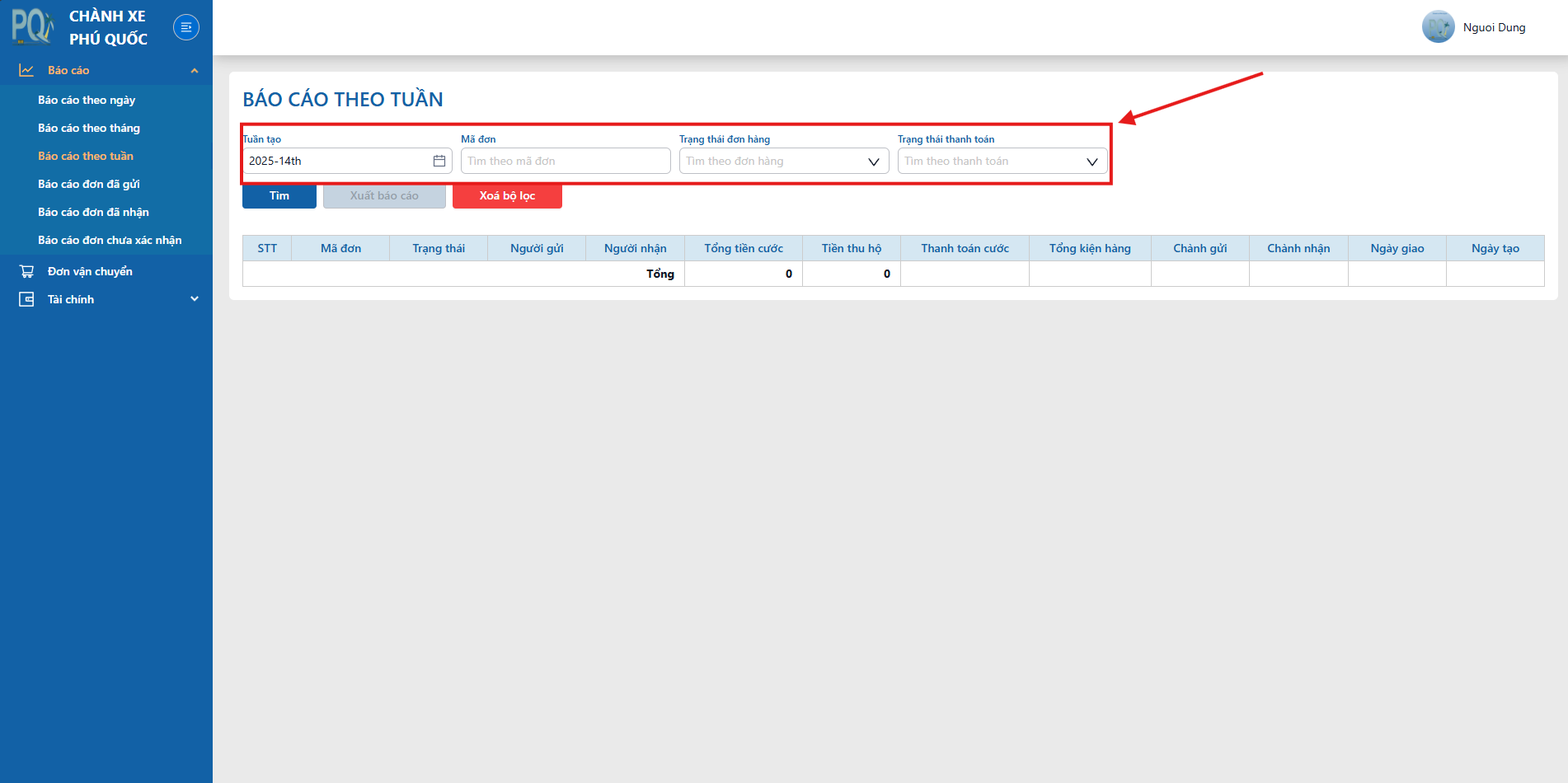This screenshot has width=1568, height=783.
Task: Expand the Tài chính submenu chevron
Action: pyautogui.click(x=195, y=299)
